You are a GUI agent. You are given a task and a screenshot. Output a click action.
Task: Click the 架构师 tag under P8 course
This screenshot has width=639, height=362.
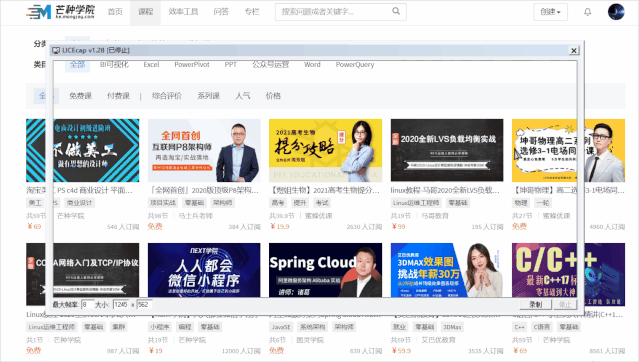(x=223, y=203)
